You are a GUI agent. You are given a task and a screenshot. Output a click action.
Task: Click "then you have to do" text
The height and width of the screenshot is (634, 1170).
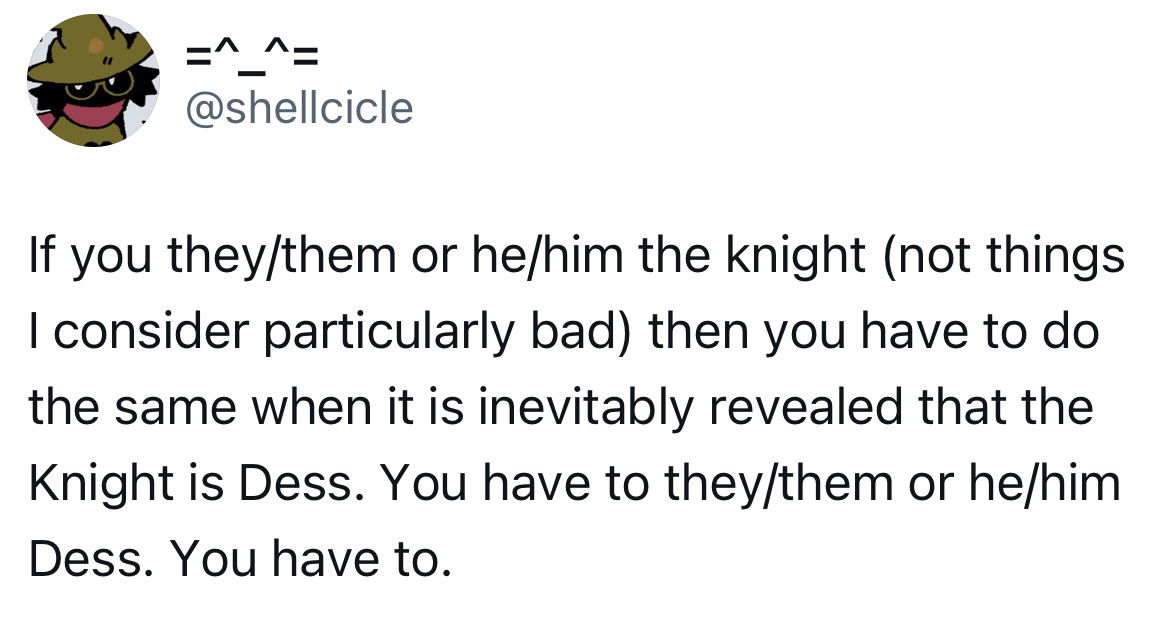click(874, 333)
